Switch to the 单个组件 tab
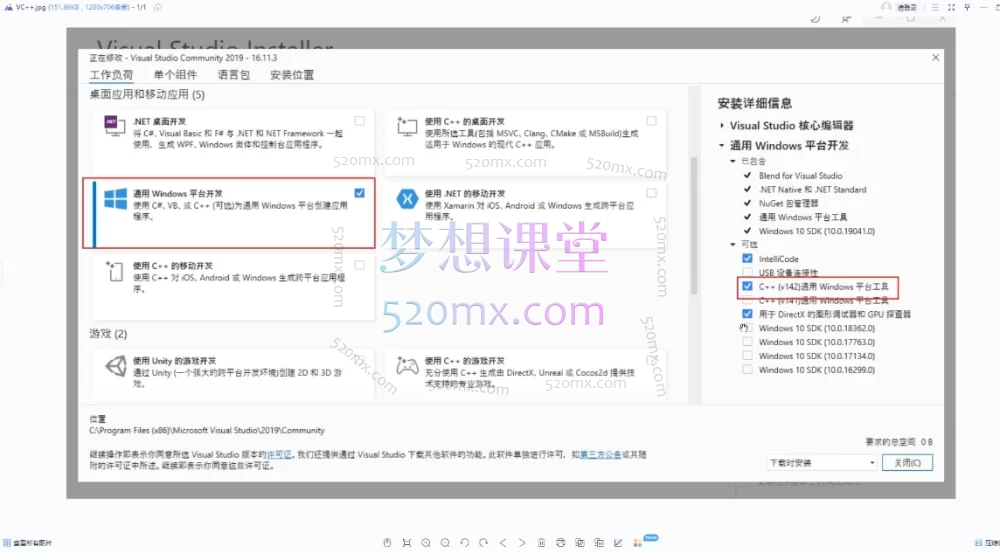 [175, 75]
